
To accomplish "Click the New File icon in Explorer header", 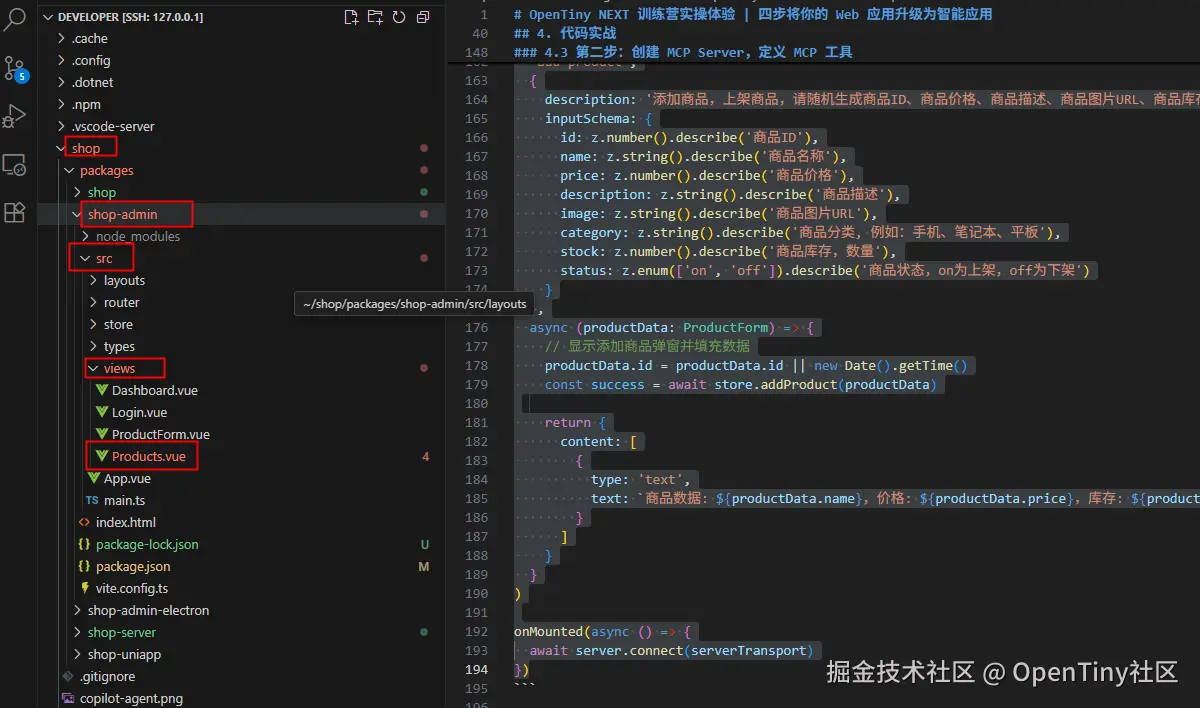I will pos(351,17).
